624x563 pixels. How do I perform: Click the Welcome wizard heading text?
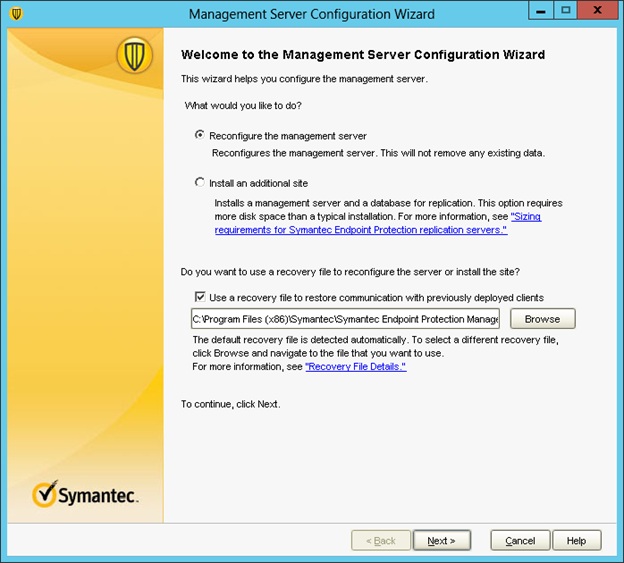362,54
